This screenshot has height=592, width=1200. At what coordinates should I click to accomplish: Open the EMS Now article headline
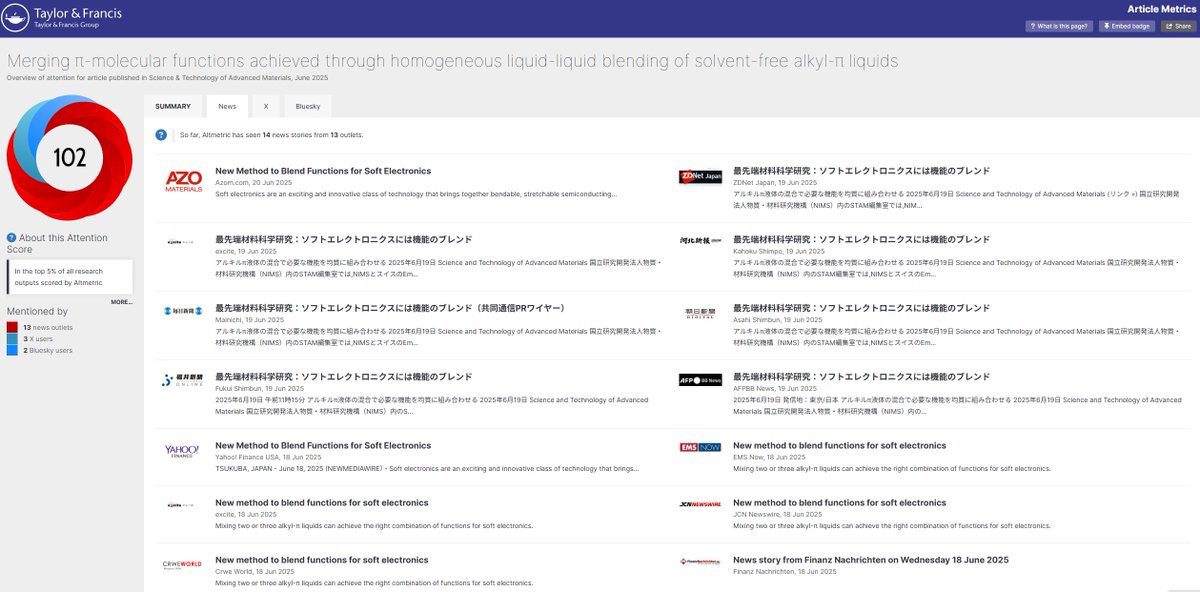(x=839, y=445)
